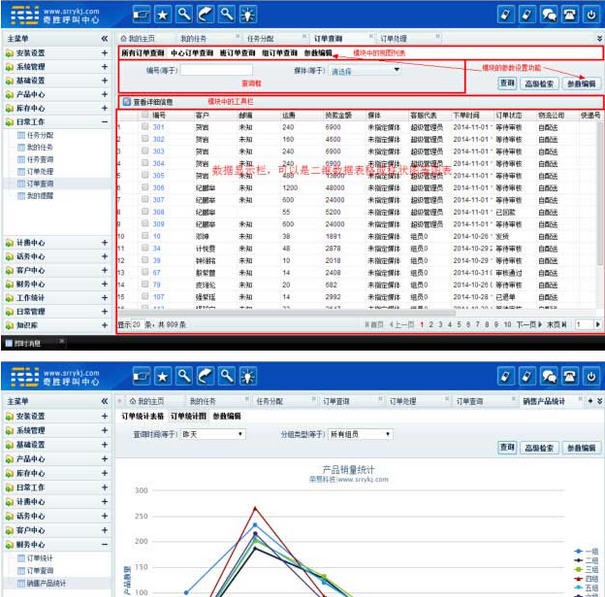Viewport: 605px width, 597px height.
Task: Tick the checkbox for order 301
Action: [145, 128]
